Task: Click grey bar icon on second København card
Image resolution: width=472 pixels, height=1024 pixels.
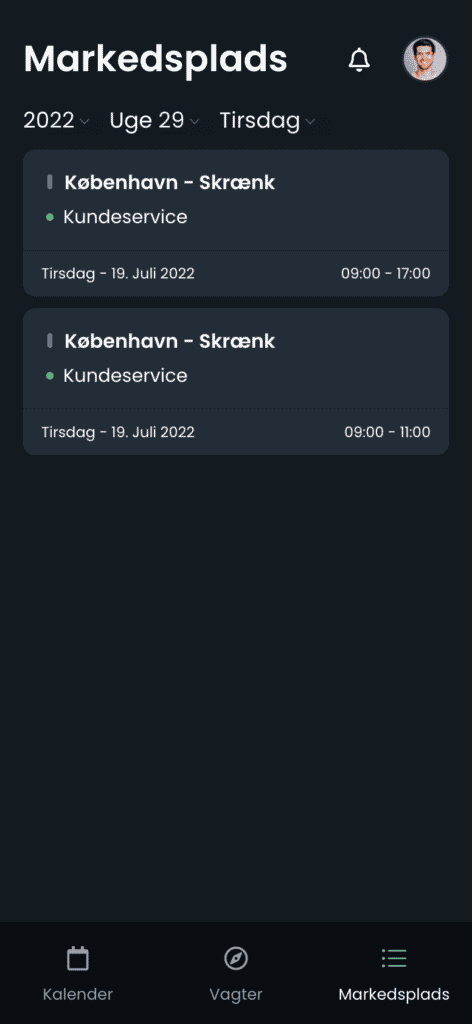Action: pyautogui.click(x=50, y=341)
